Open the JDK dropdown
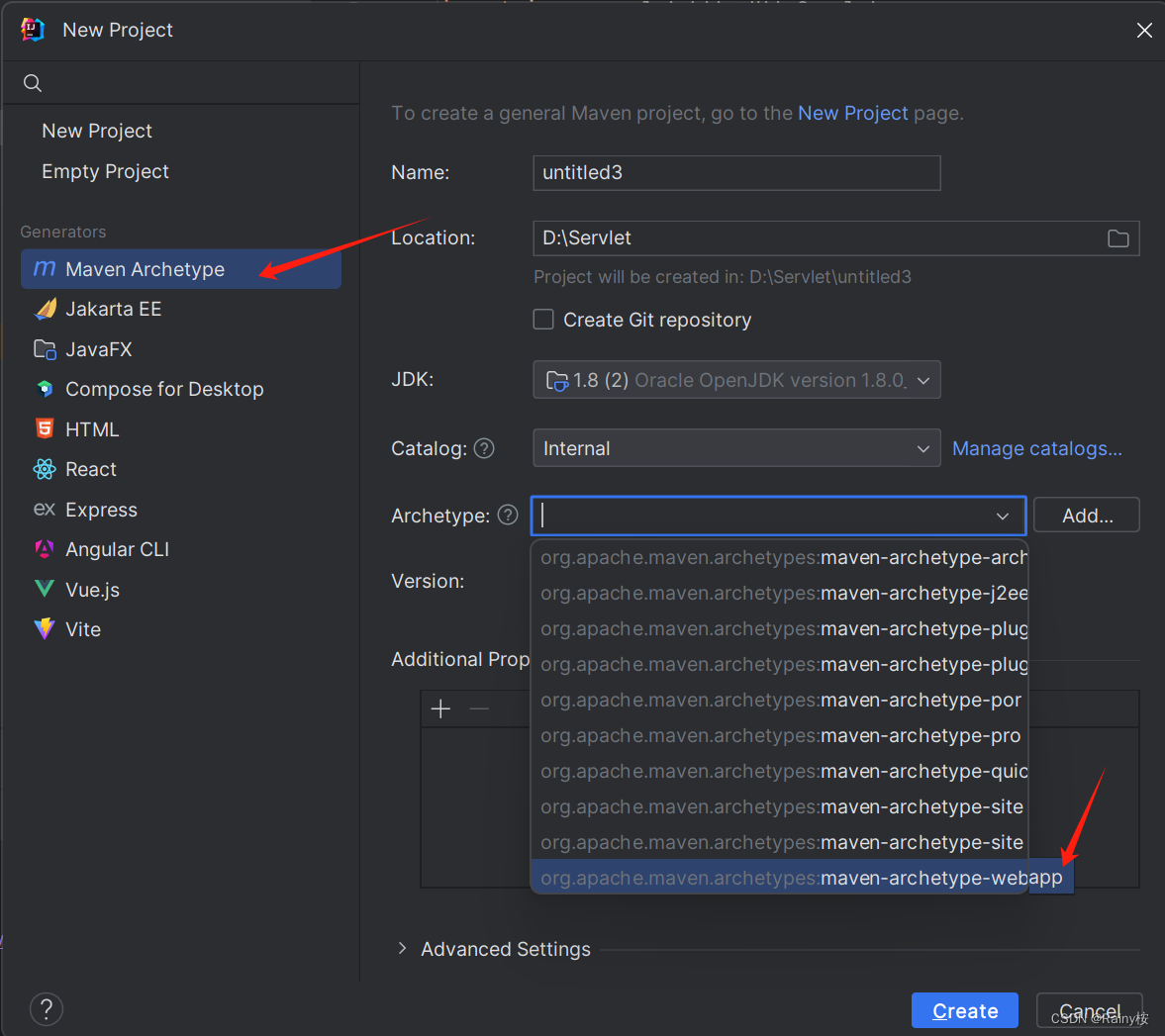Image resolution: width=1165 pixels, height=1036 pixels. coord(736,380)
